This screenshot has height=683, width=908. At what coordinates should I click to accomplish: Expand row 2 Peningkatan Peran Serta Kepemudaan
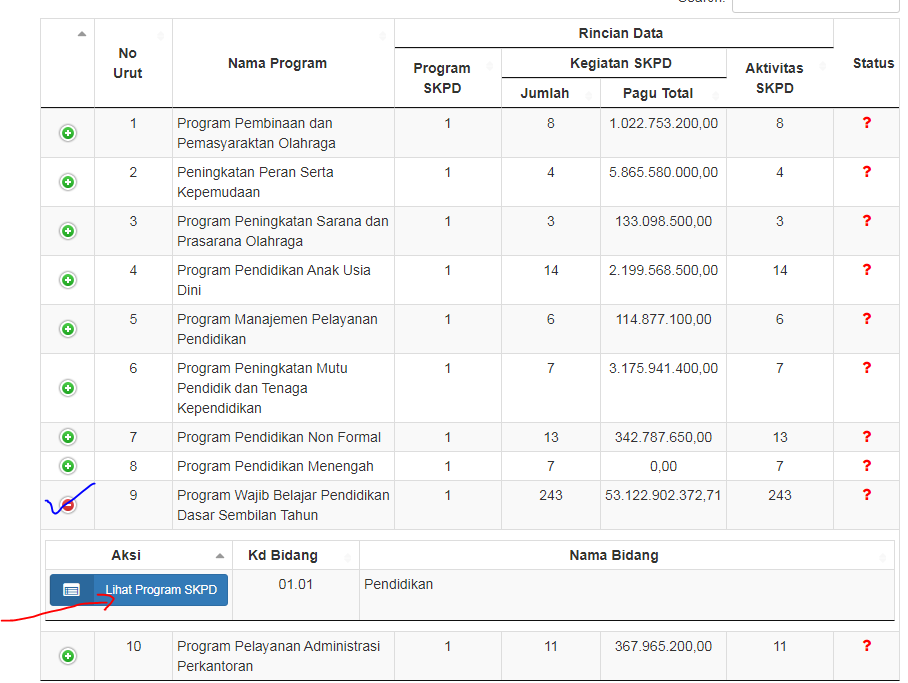pos(68,182)
